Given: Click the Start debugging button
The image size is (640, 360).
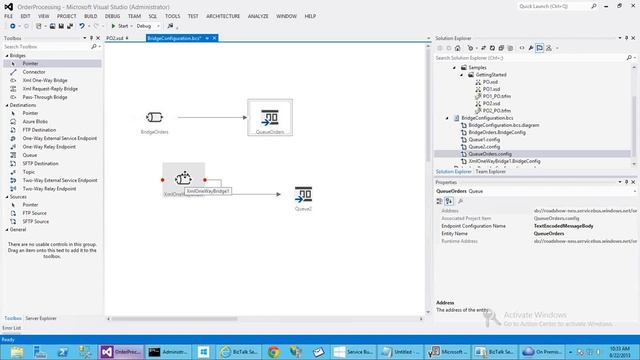Looking at the screenshot, I should [x=120, y=26].
